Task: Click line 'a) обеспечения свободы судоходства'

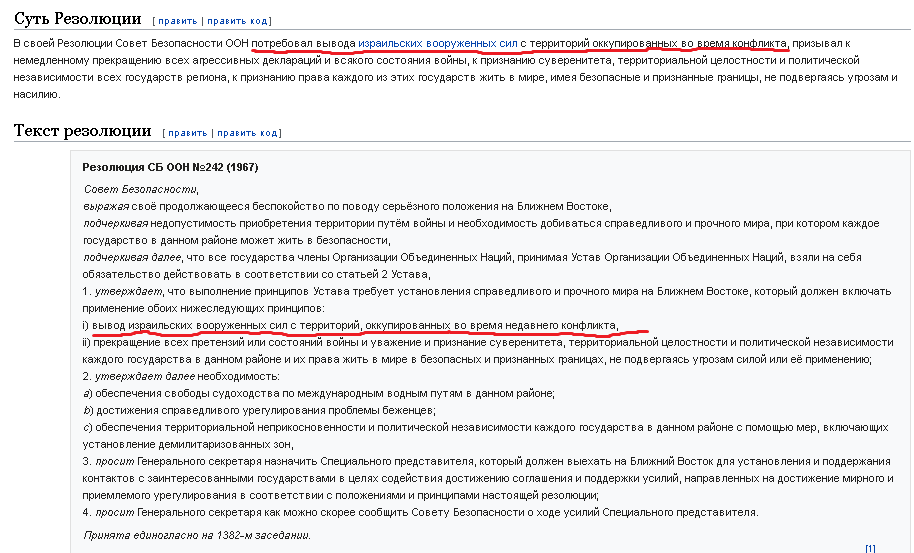Action: (318, 393)
